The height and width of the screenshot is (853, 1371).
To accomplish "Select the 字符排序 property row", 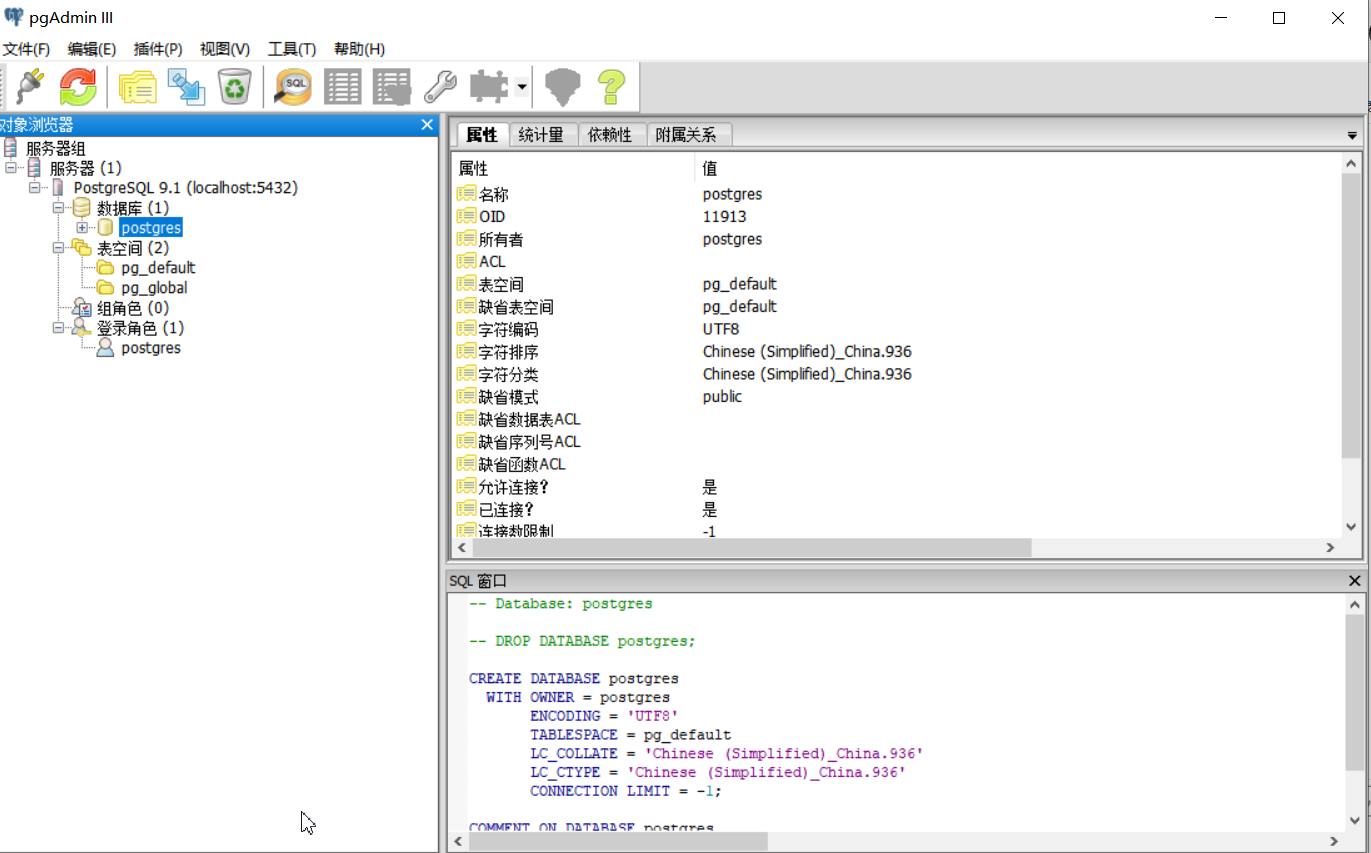I will click(x=897, y=352).
